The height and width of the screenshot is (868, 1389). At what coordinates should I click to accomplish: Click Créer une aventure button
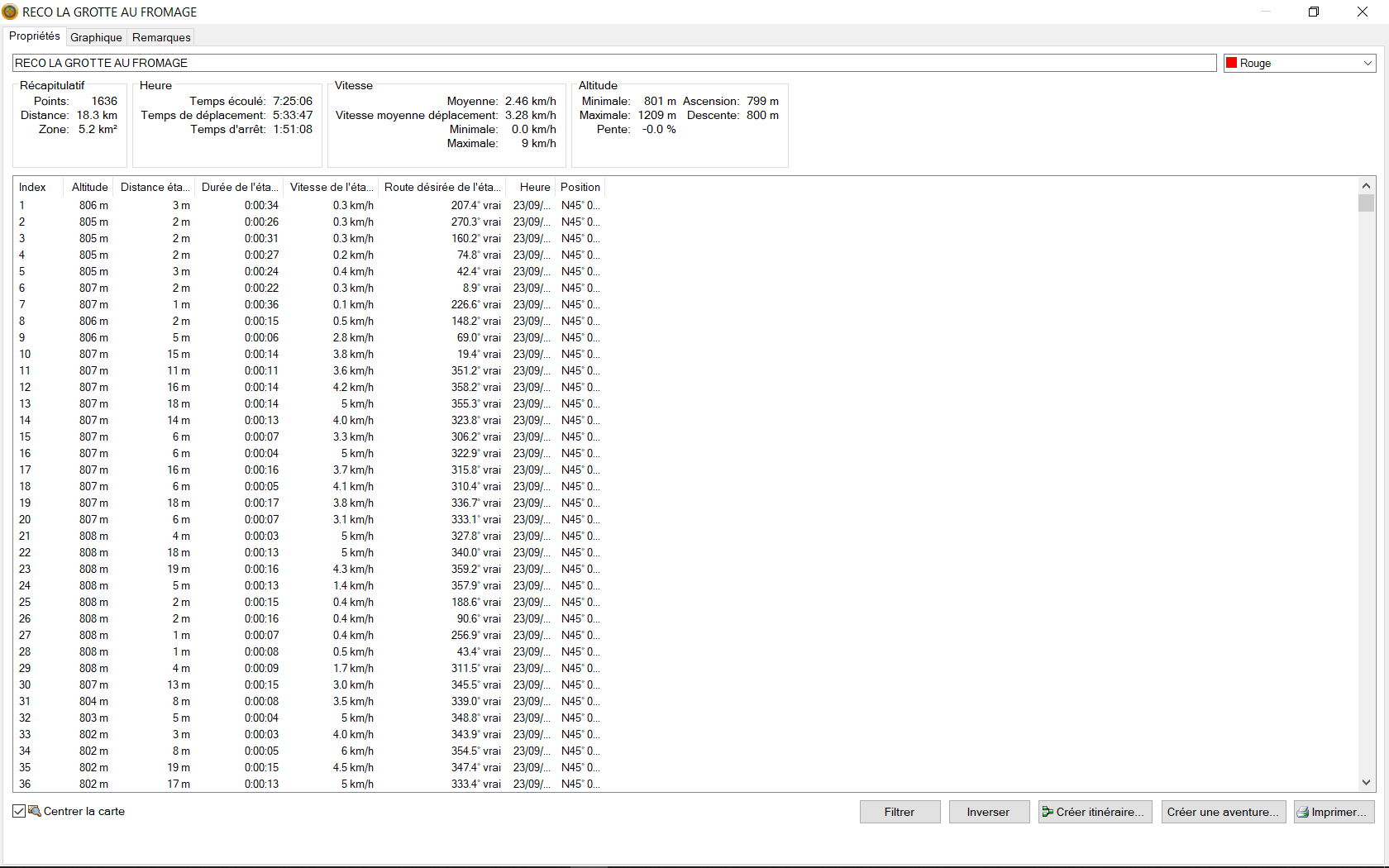click(1223, 812)
